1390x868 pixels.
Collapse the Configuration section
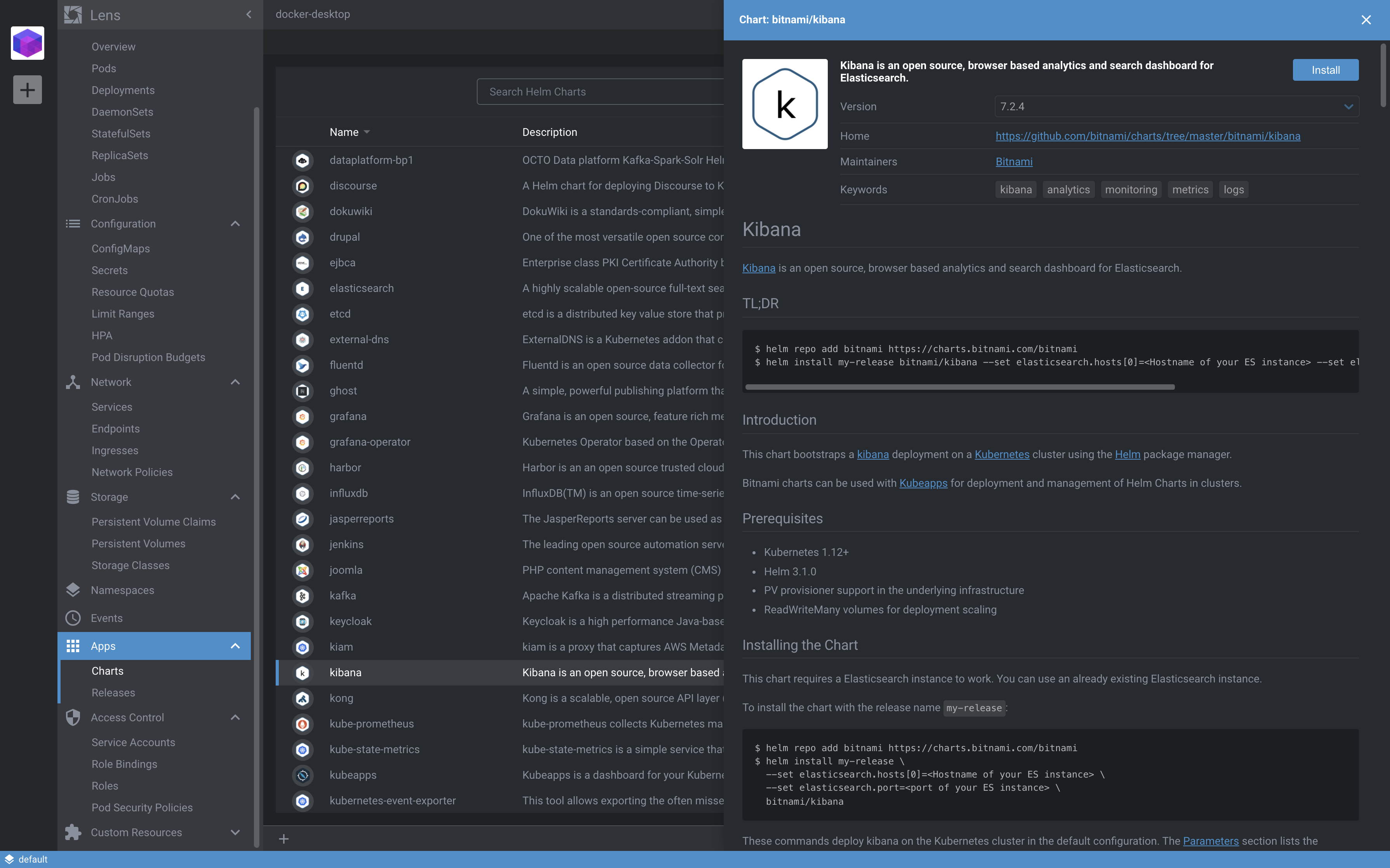(235, 224)
